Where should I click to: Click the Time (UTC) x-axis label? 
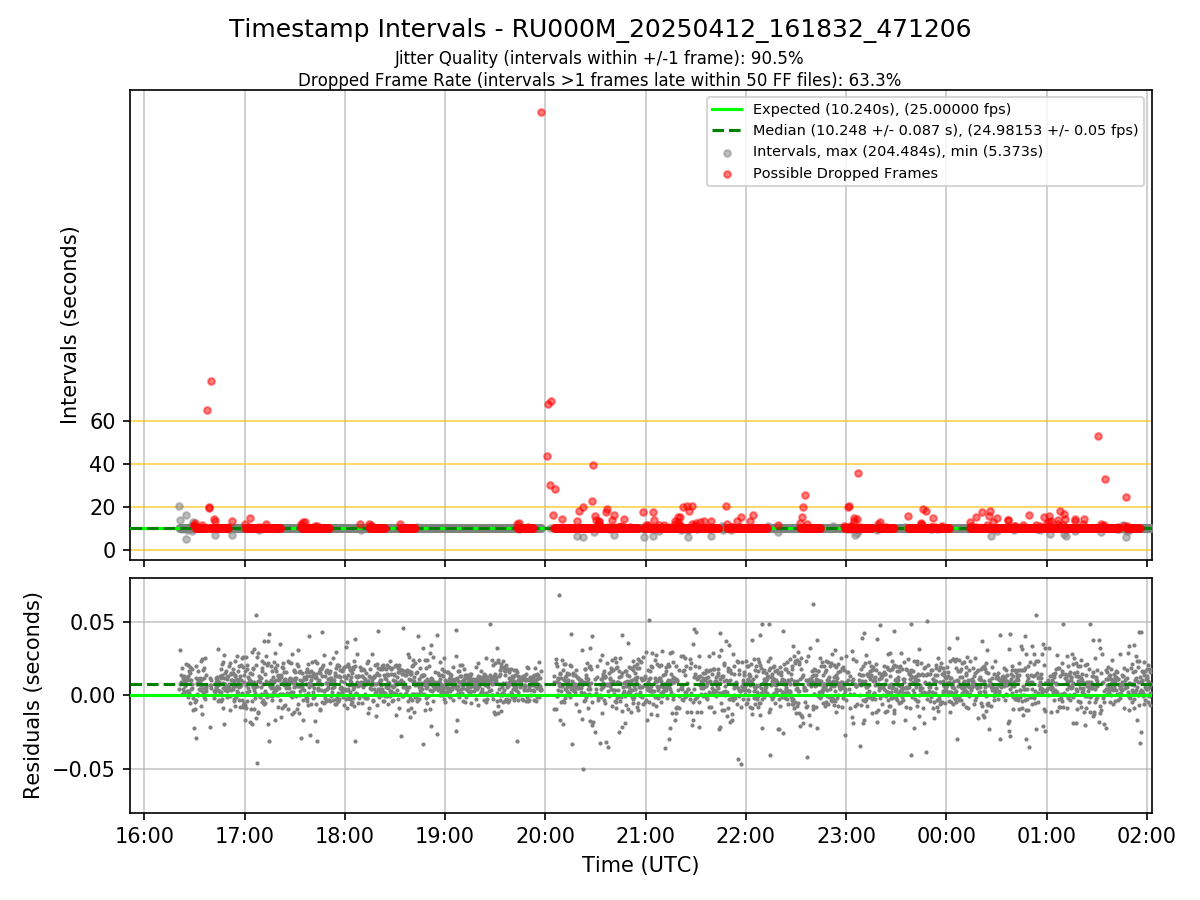point(640,865)
